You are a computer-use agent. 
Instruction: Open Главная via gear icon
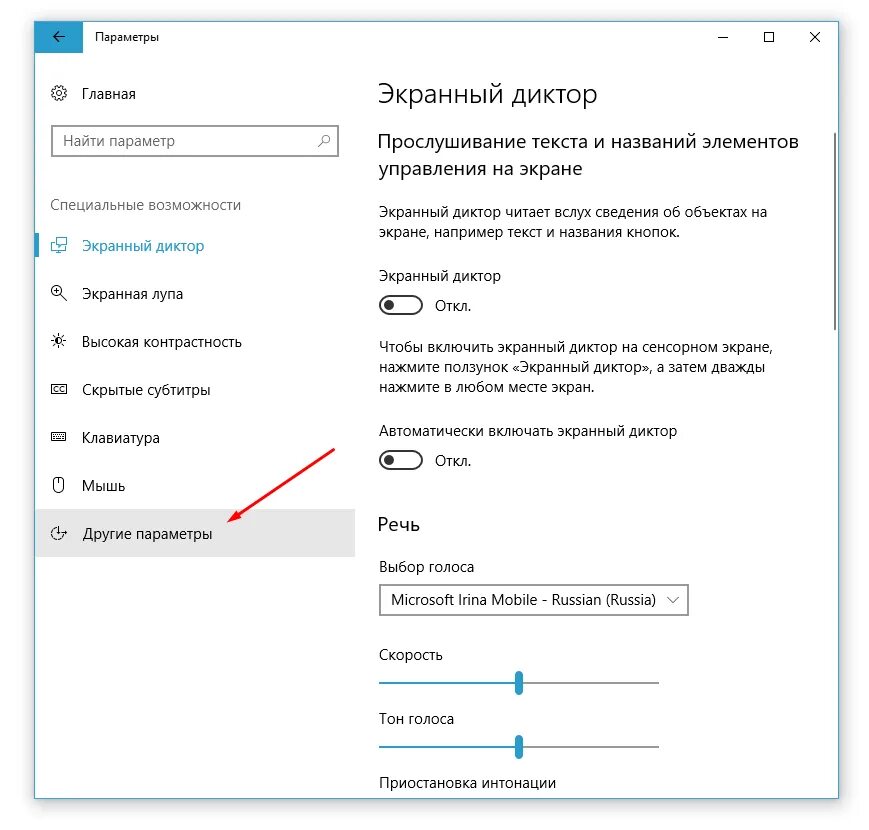59,93
